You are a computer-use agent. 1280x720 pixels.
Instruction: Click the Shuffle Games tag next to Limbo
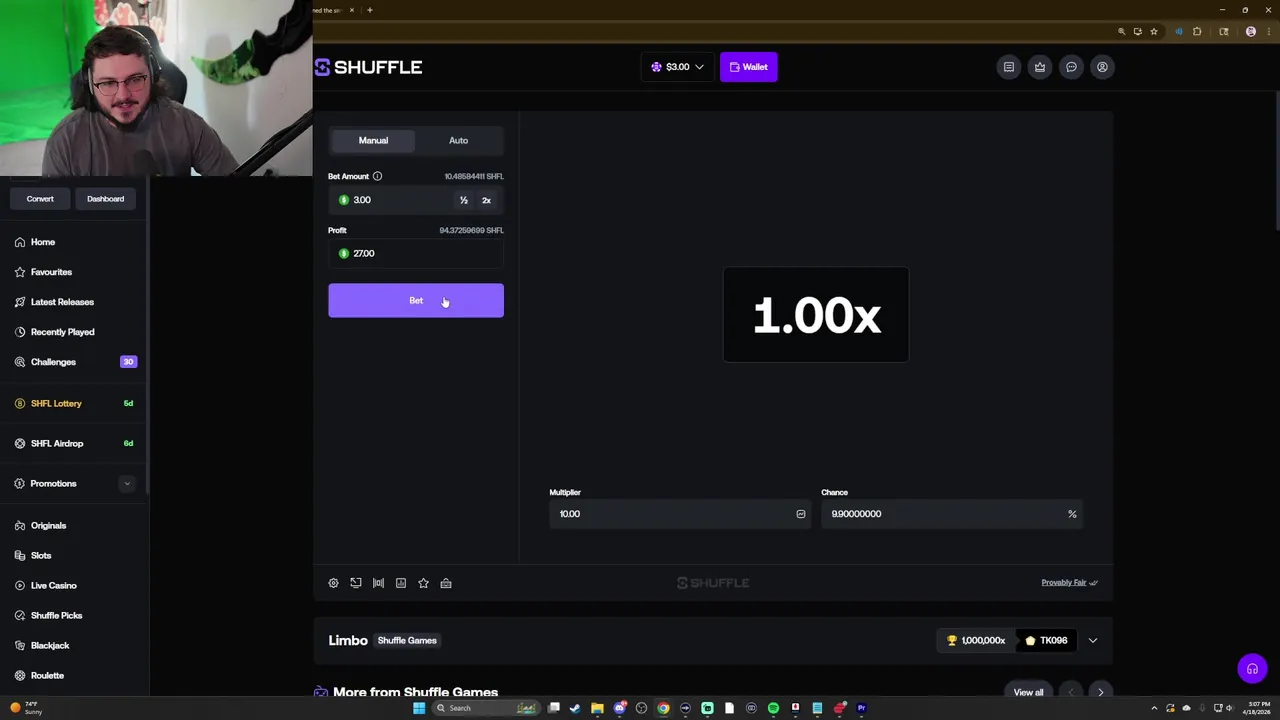(407, 640)
